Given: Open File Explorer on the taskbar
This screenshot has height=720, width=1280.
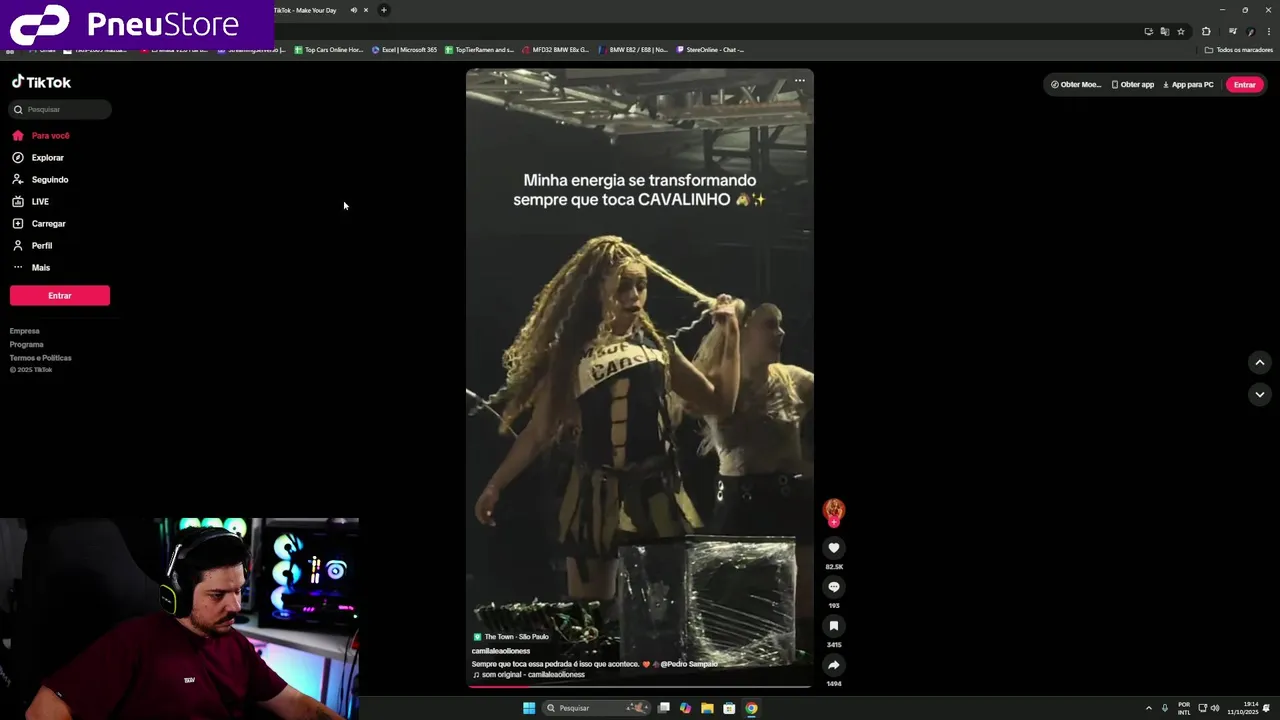Looking at the screenshot, I should [x=707, y=708].
